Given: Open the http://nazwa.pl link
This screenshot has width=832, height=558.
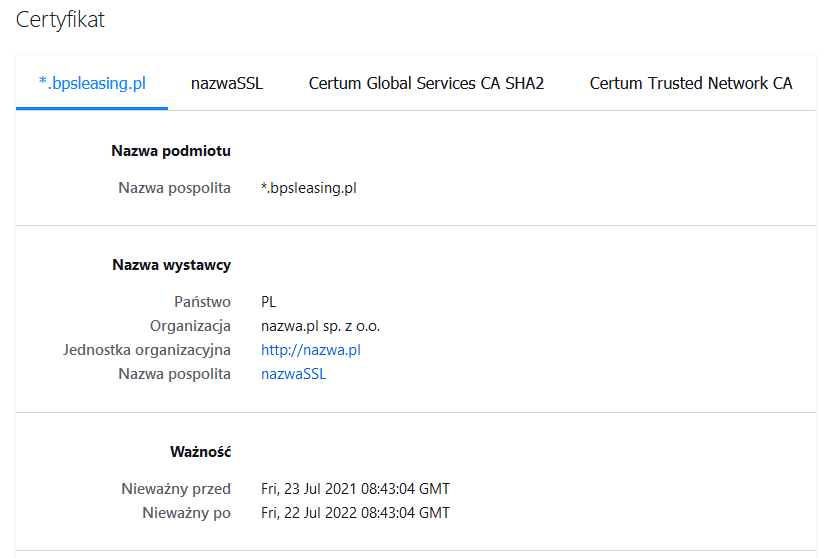Looking at the screenshot, I should [x=310, y=350].
